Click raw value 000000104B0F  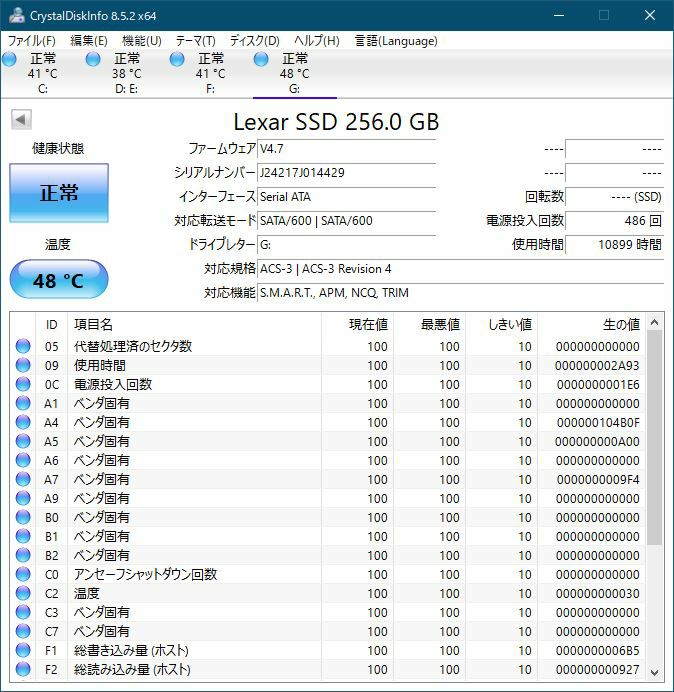tap(598, 423)
